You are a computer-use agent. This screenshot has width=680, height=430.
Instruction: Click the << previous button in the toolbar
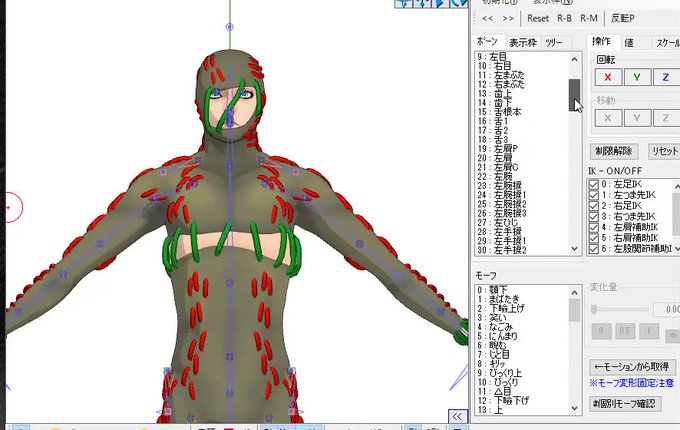click(488, 19)
